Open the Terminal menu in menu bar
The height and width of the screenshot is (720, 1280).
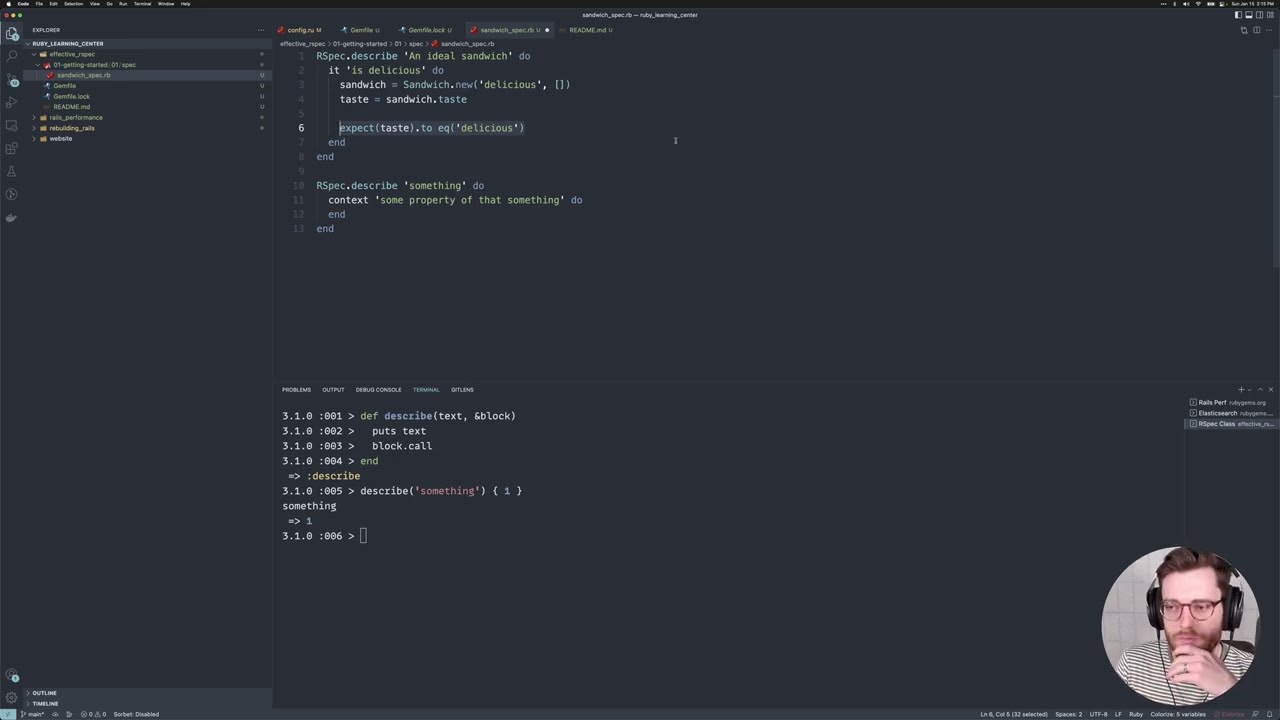coord(143,4)
